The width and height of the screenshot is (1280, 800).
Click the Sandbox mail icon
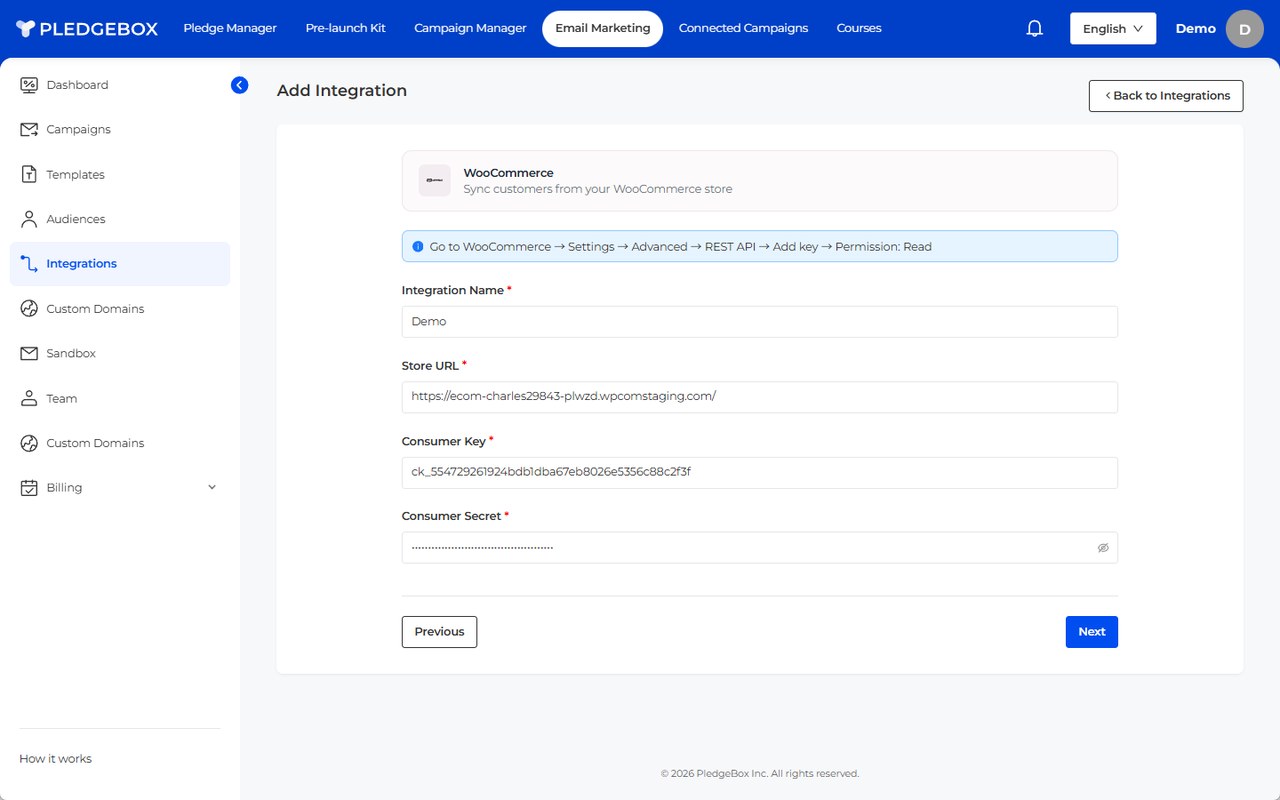pyautogui.click(x=29, y=354)
